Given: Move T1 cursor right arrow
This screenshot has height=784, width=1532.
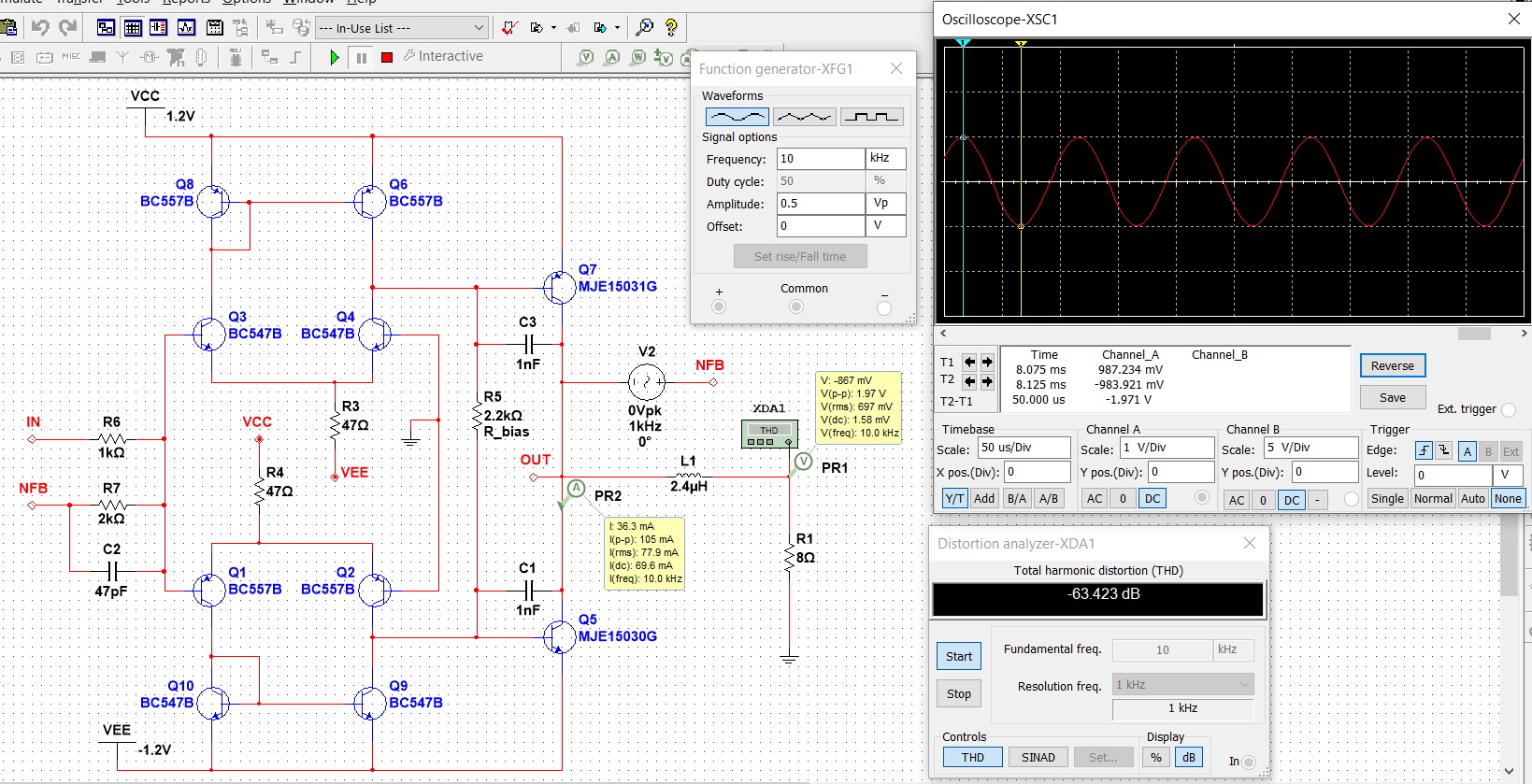Looking at the screenshot, I should tap(986, 362).
